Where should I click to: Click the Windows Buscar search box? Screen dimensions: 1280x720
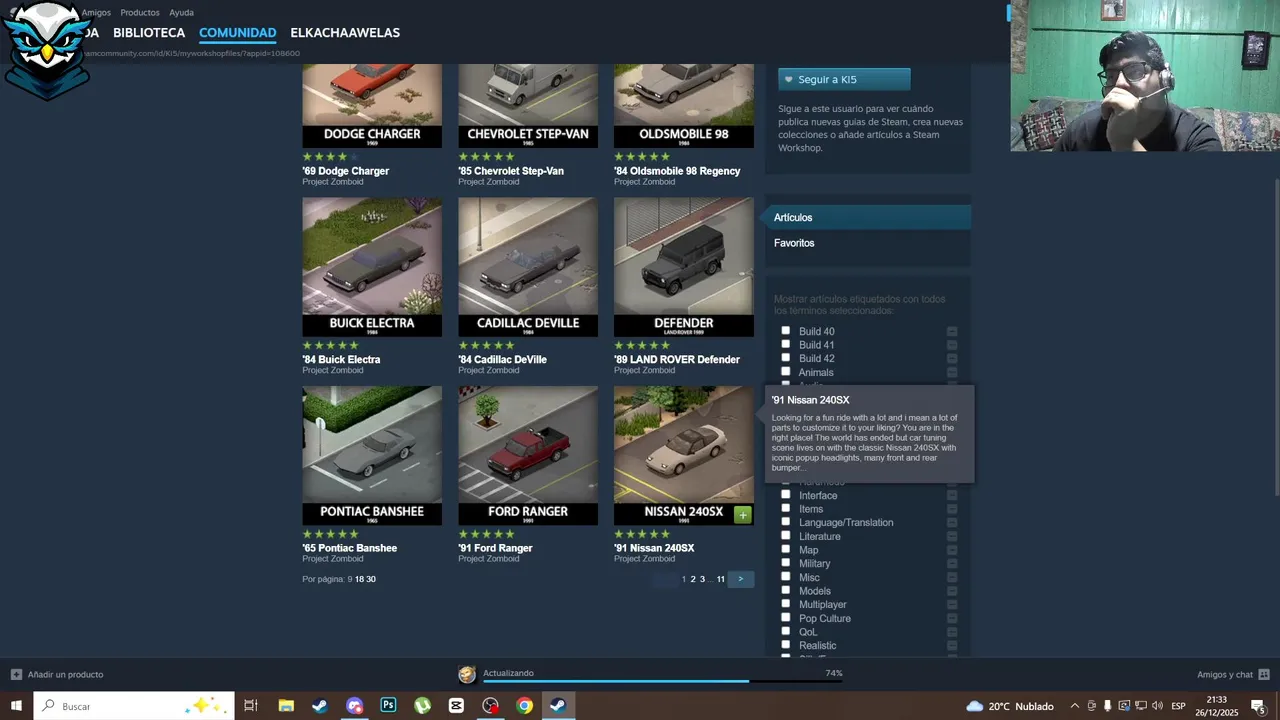click(x=134, y=706)
